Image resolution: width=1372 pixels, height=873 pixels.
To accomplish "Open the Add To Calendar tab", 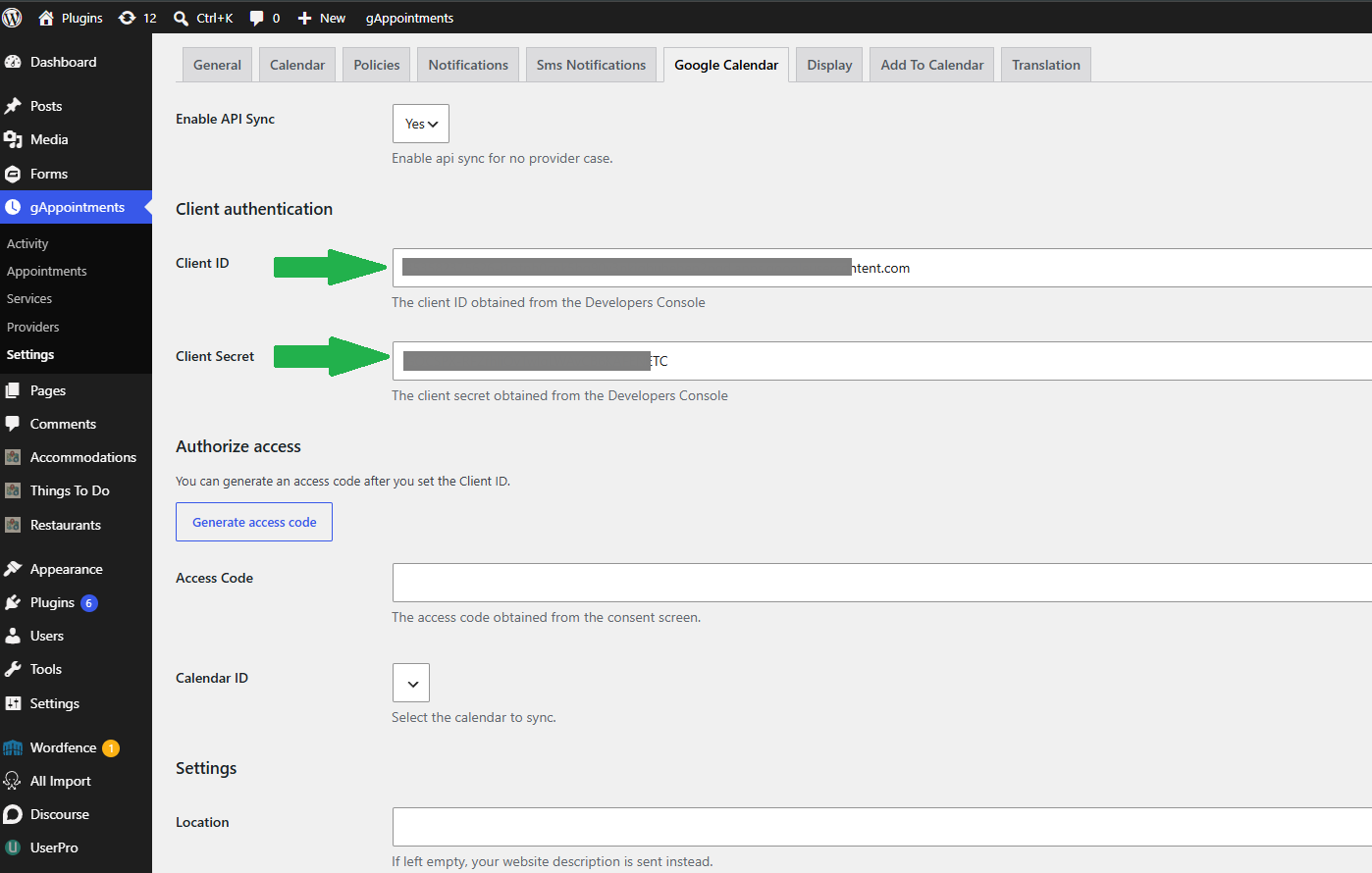I will tap(932, 65).
